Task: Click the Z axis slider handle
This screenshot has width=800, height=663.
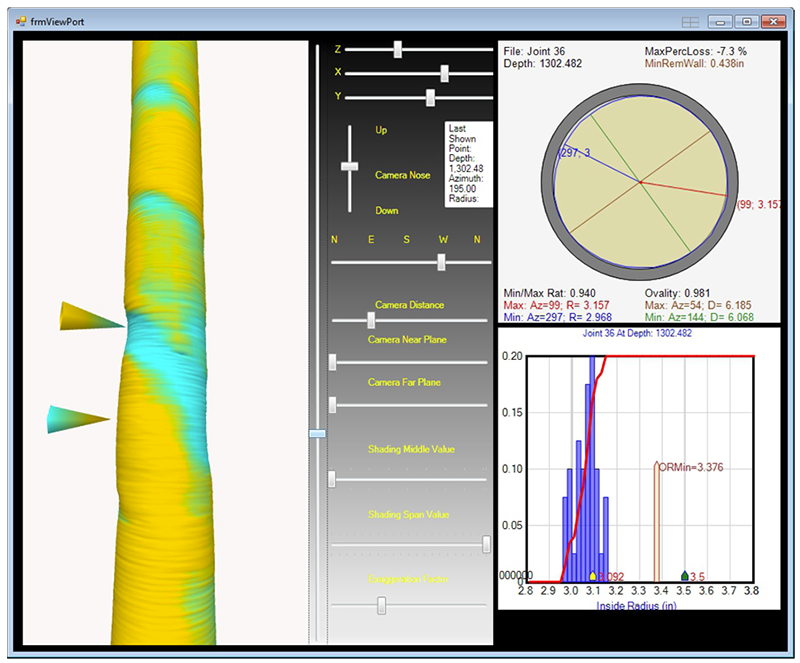Action: click(398, 50)
